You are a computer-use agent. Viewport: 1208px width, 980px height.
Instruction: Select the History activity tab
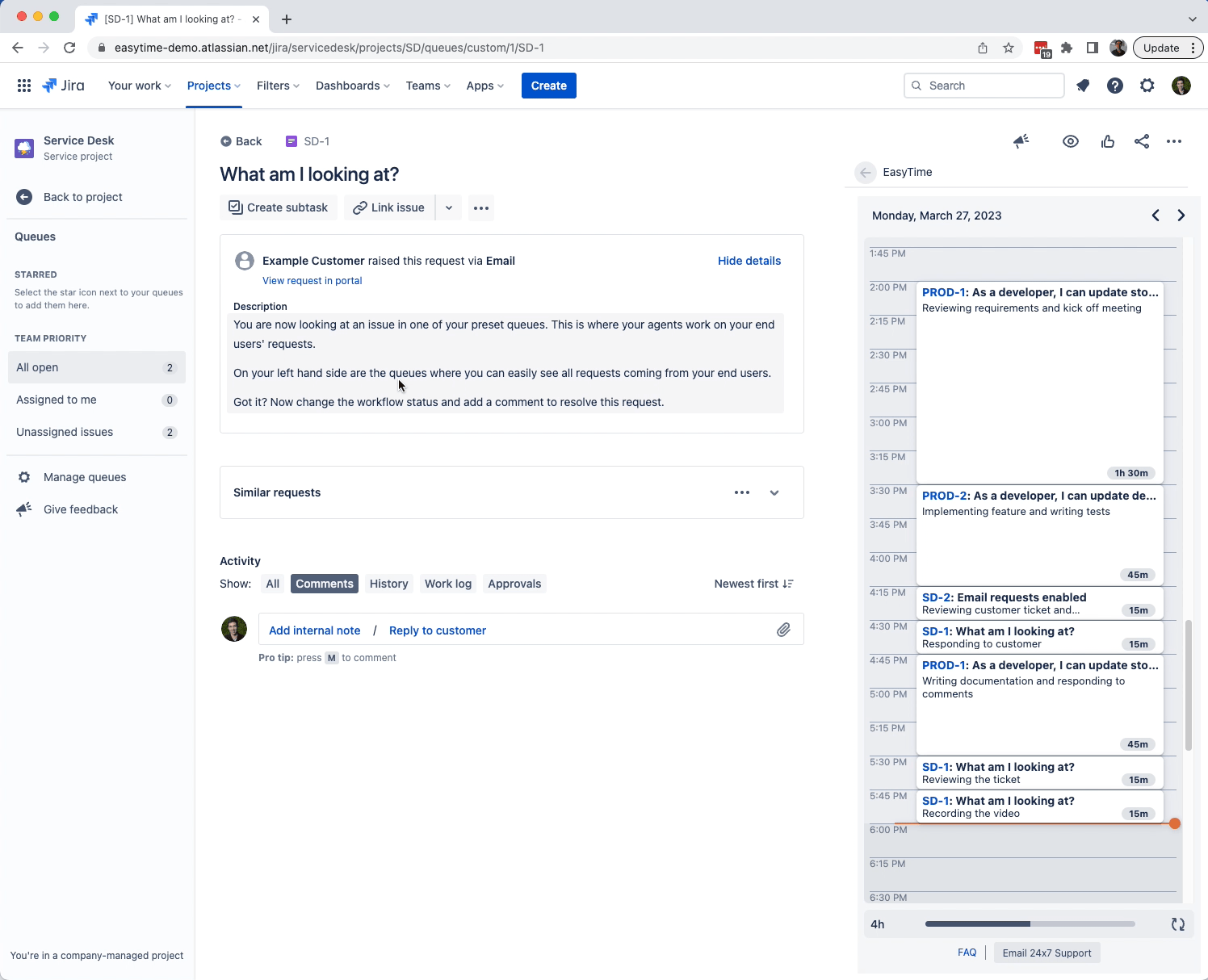pyautogui.click(x=388, y=584)
